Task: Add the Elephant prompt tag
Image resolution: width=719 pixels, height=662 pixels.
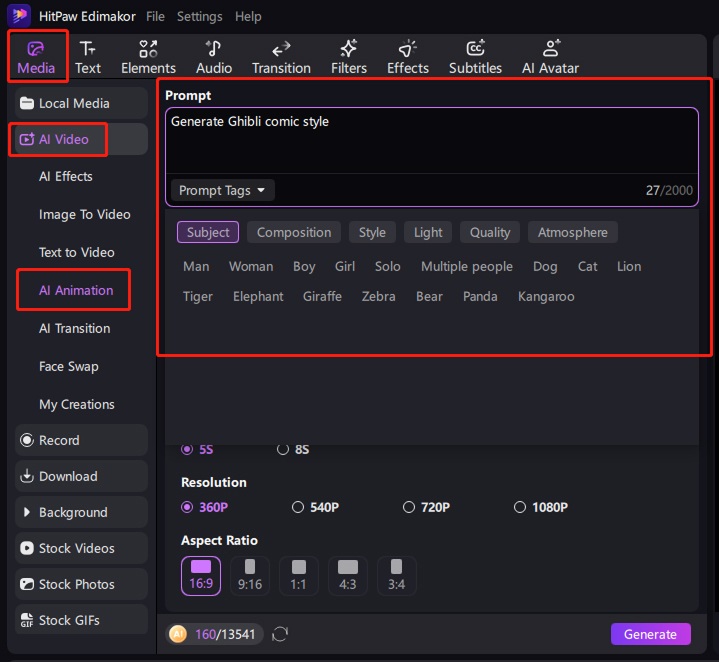Action: click(258, 297)
